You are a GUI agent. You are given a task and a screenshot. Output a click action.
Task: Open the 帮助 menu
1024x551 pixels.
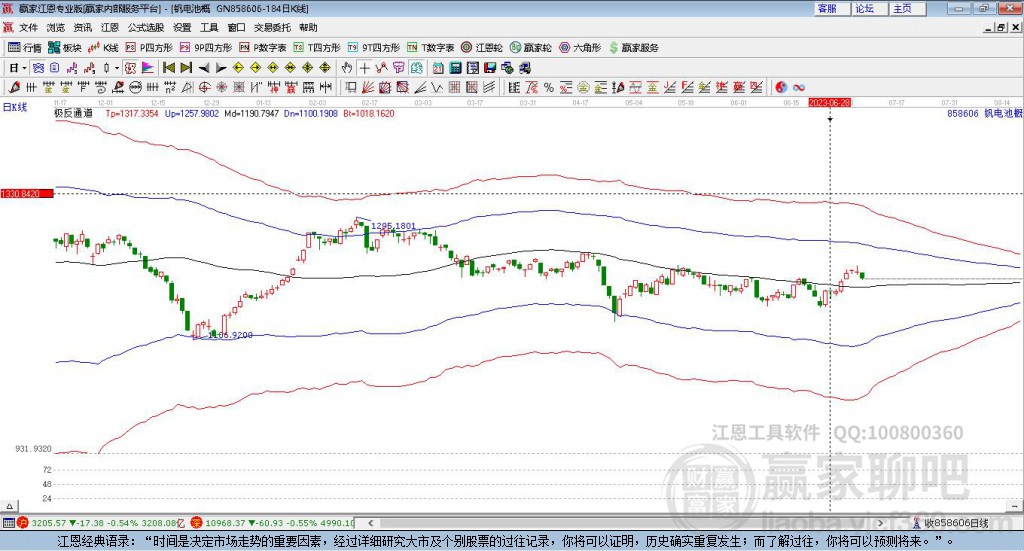(308, 27)
